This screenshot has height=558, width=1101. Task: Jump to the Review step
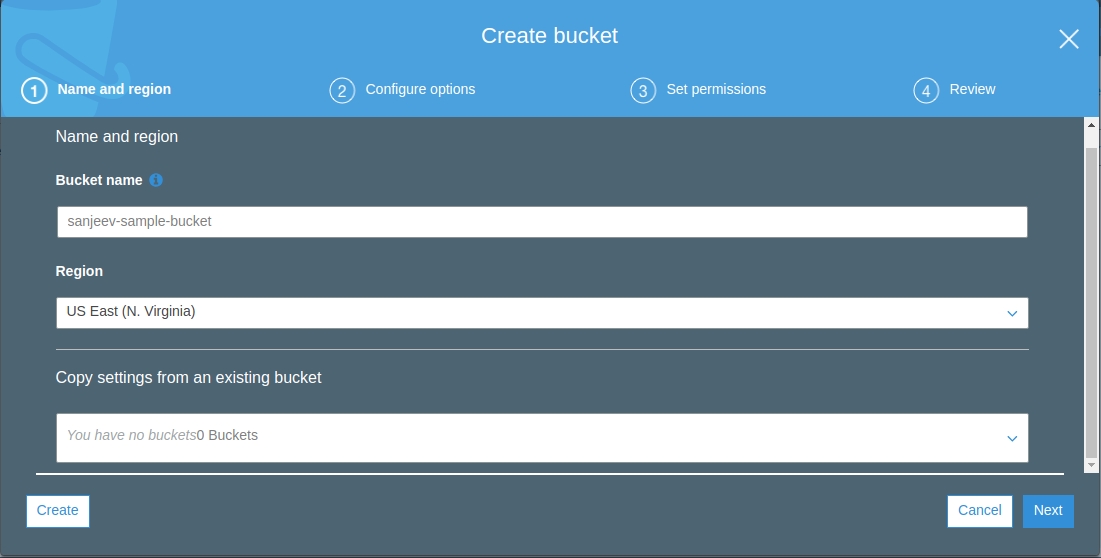[x=972, y=90]
